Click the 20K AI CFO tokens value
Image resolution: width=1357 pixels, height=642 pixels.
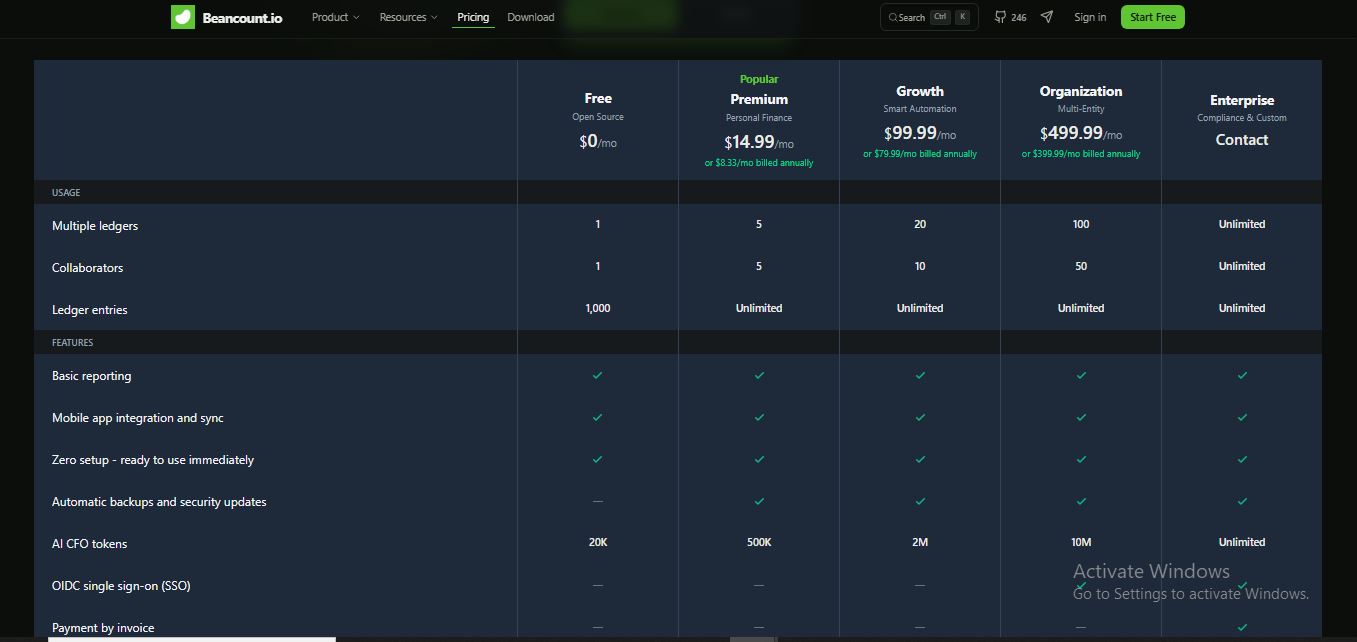coord(598,542)
